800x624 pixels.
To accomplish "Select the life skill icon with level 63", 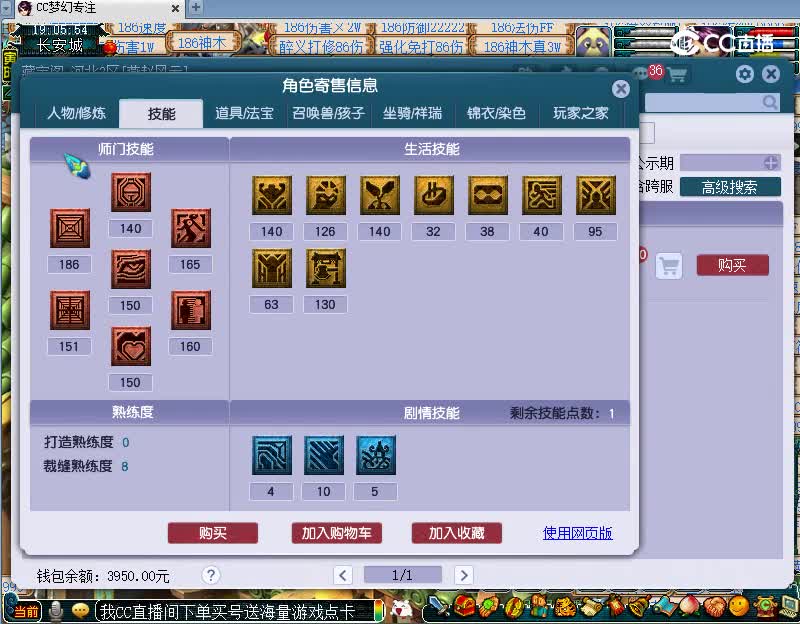I will (x=272, y=268).
